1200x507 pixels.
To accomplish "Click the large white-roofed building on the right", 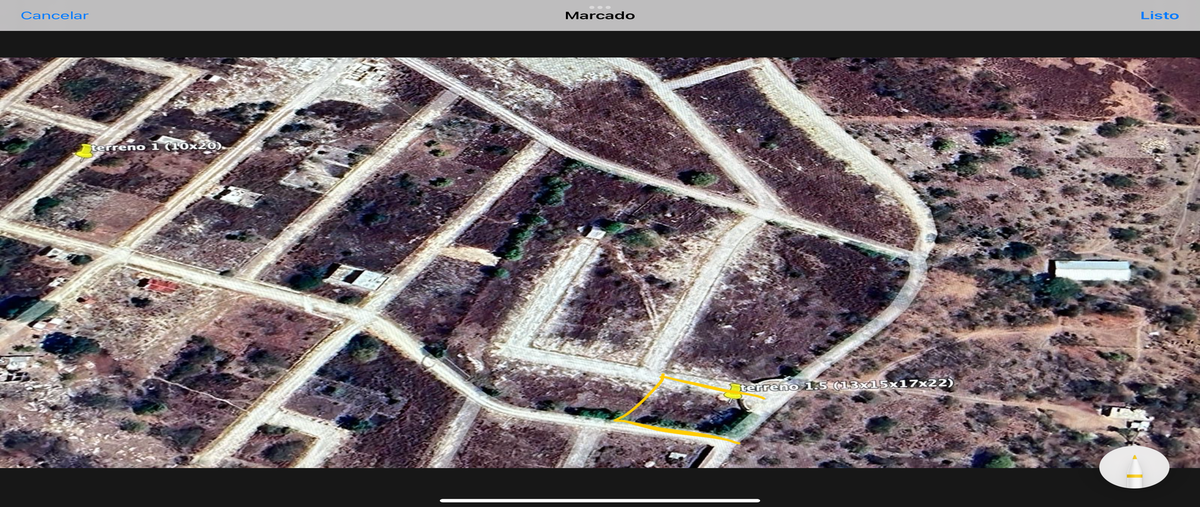I will [1090, 270].
